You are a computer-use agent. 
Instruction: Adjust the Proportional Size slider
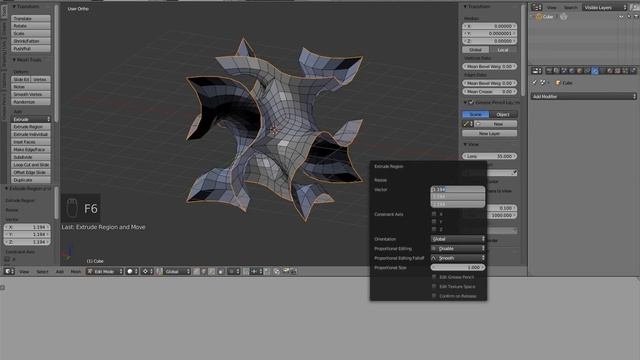[x=458, y=267]
